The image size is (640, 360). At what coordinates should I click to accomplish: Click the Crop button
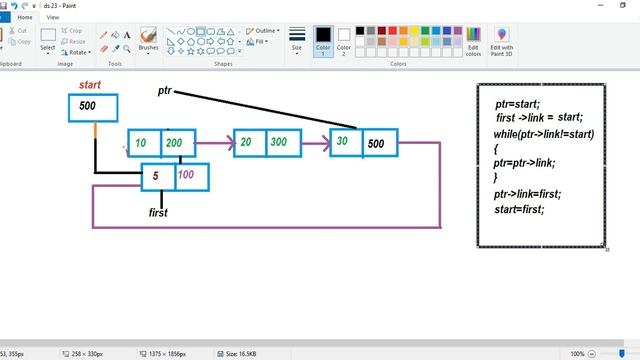coord(72,31)
